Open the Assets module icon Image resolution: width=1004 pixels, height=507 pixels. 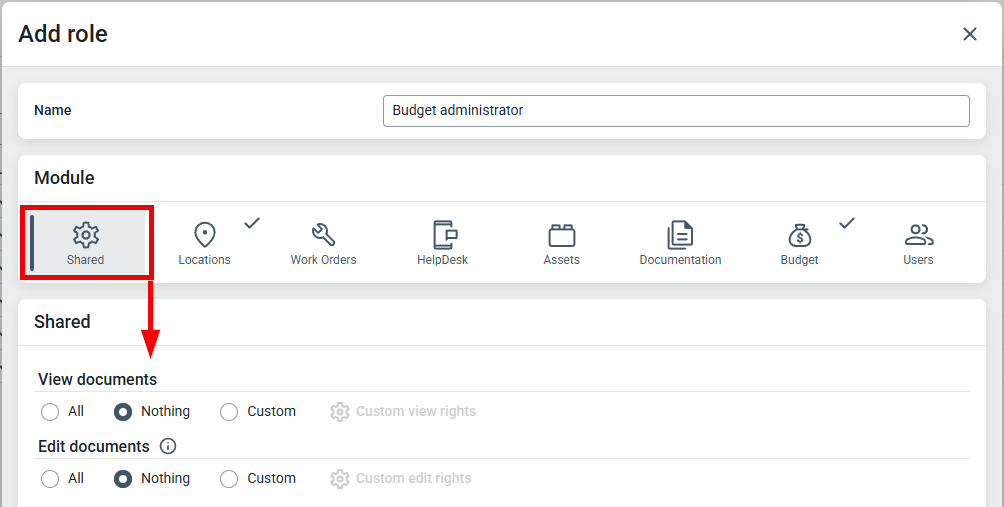click(562, 236)
